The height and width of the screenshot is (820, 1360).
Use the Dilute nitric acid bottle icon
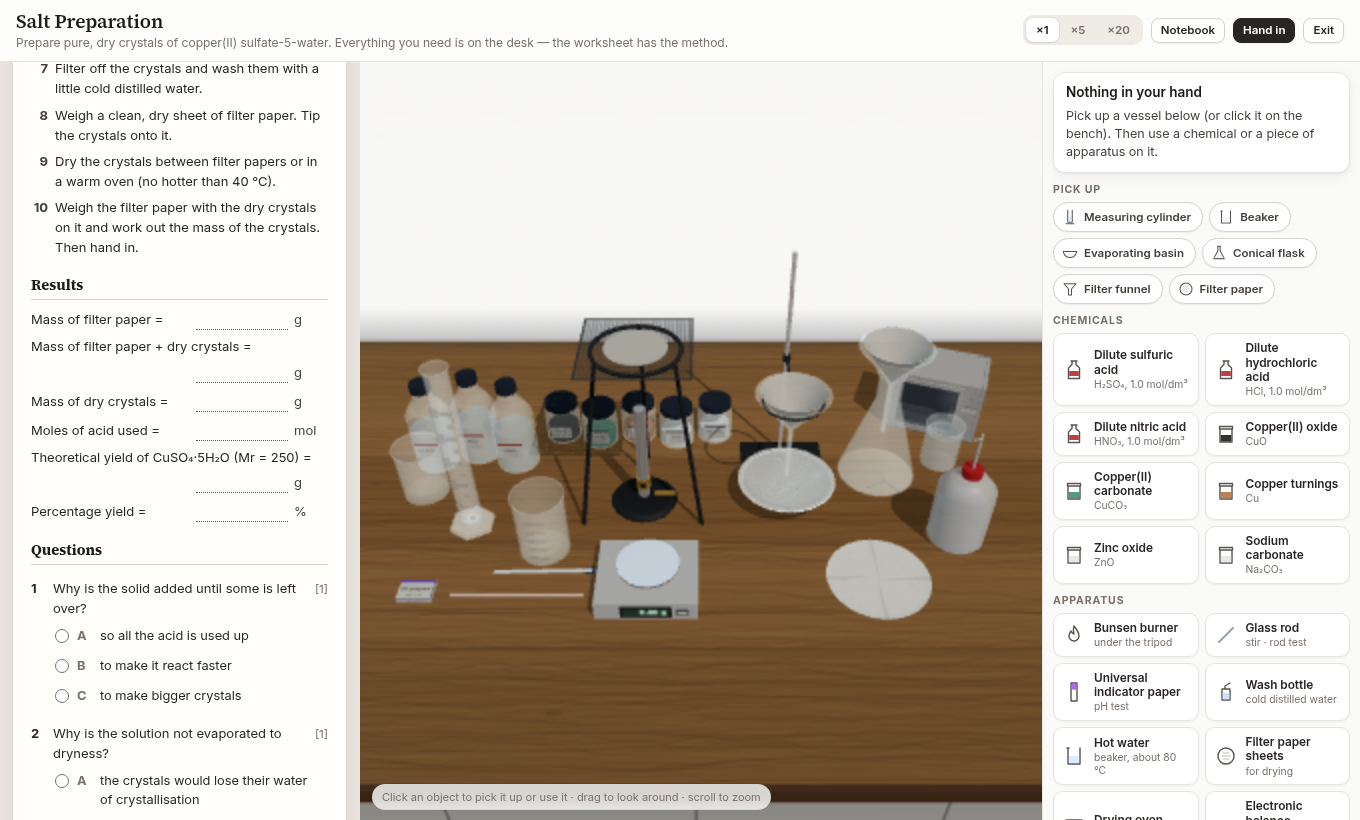point(1074,434)
